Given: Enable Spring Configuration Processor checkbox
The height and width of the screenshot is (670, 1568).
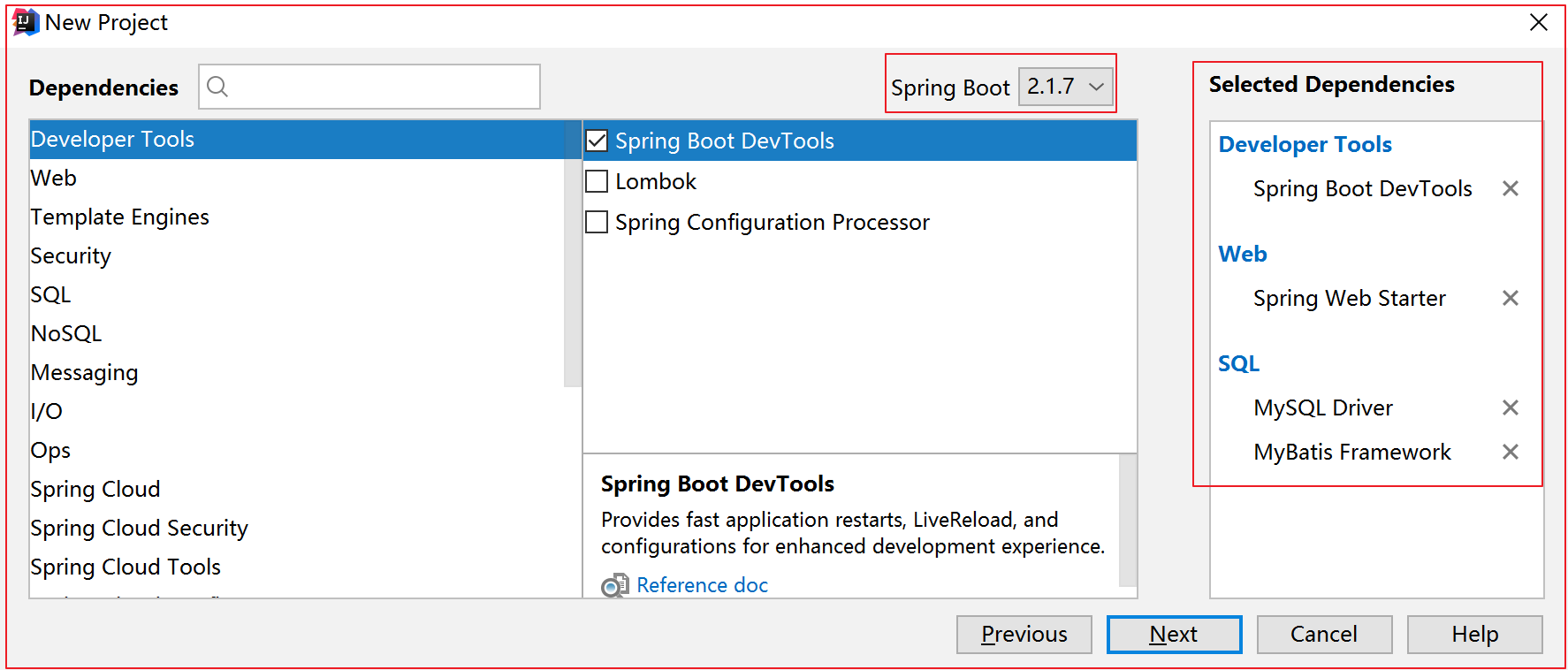Looking at the screenshot, I should point(598,222).
